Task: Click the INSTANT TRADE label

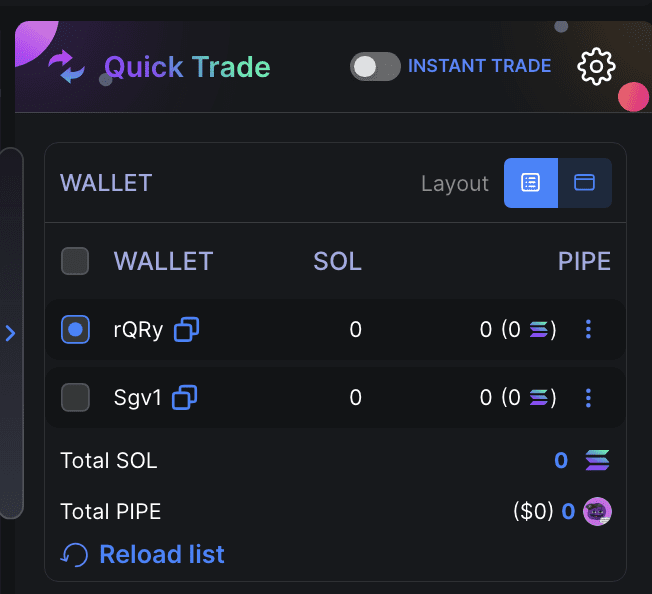Action: [x=479, y=66]
